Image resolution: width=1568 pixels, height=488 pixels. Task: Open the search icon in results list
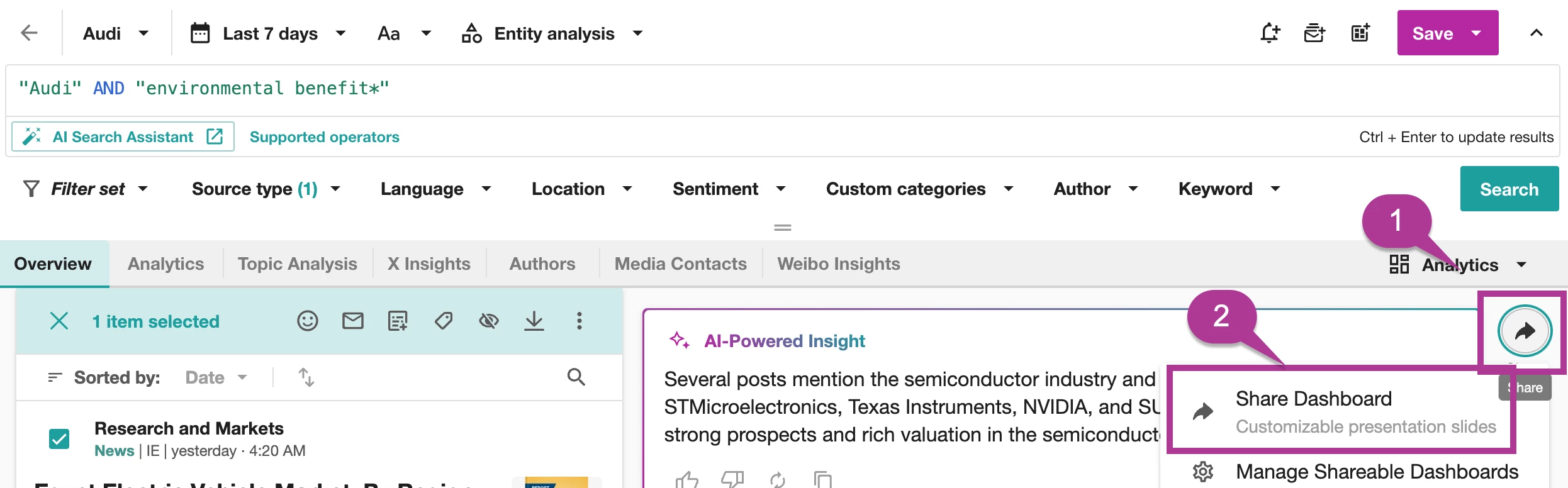coord(576,377)
